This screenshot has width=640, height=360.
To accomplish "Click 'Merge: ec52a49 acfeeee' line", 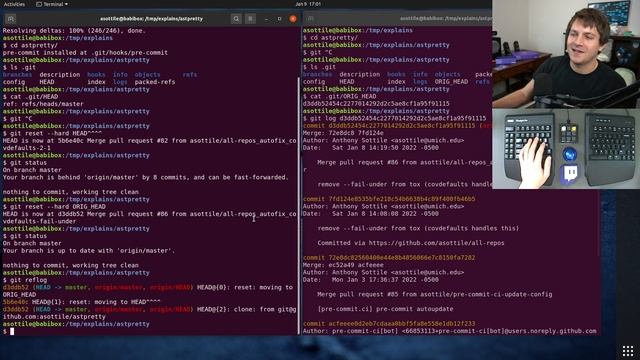I will 343,265.
